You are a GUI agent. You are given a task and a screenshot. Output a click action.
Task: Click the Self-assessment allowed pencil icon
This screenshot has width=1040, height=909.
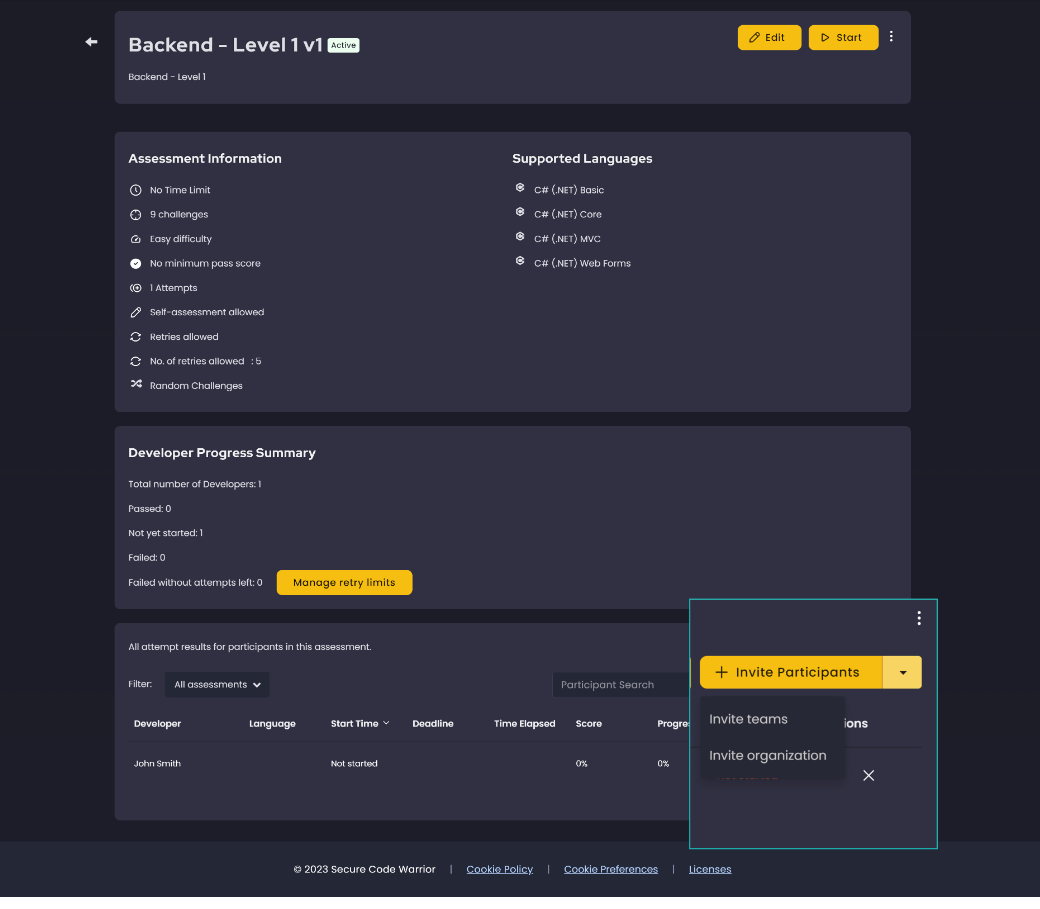tap(135, 314)
